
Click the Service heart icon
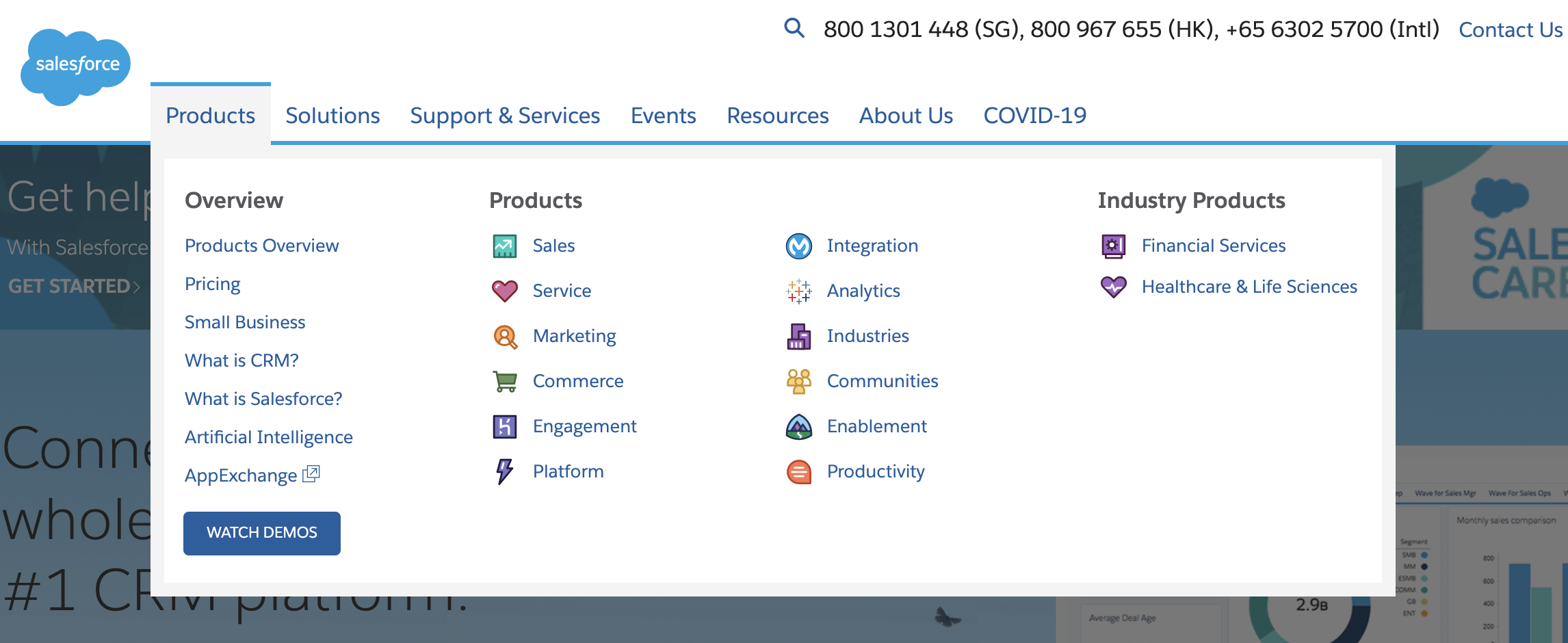point(505,291)
